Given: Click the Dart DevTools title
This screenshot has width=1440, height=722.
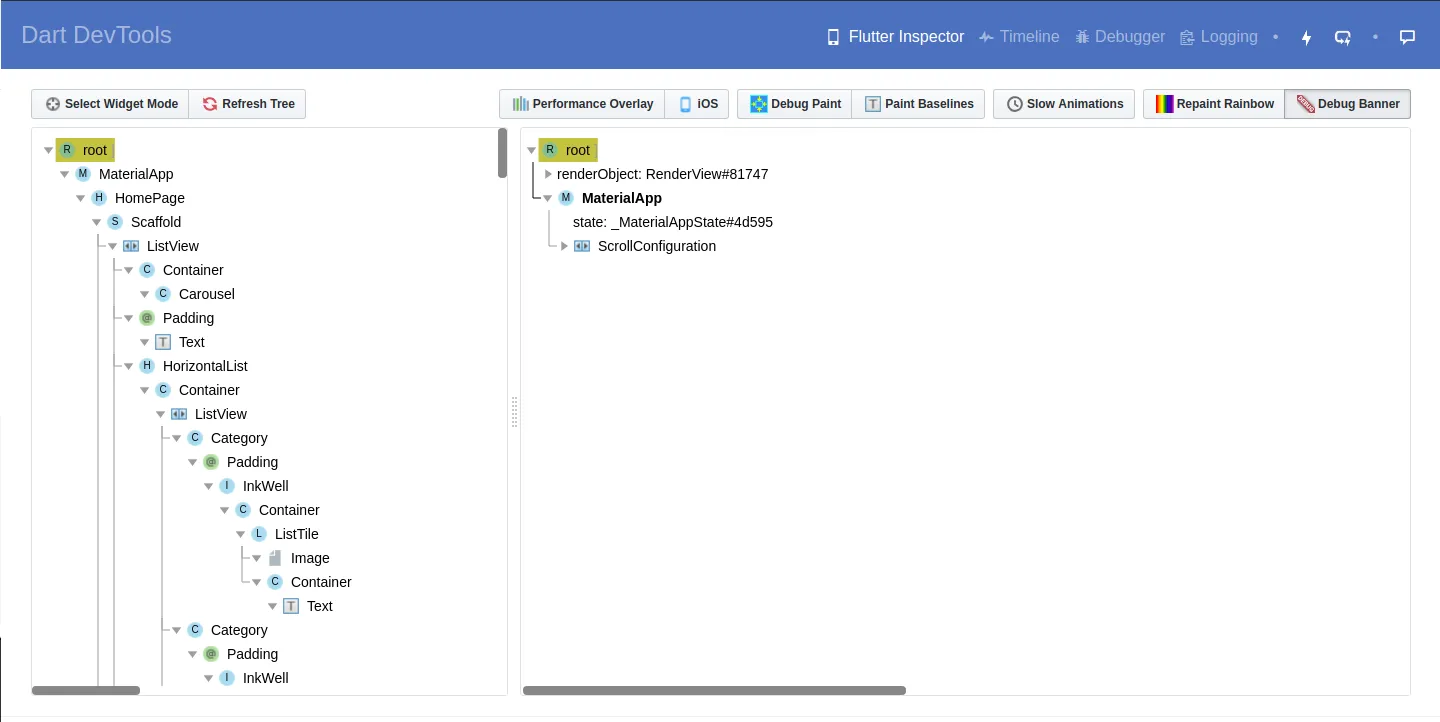Looking at the screenshot, I should [x=97, y=34].
